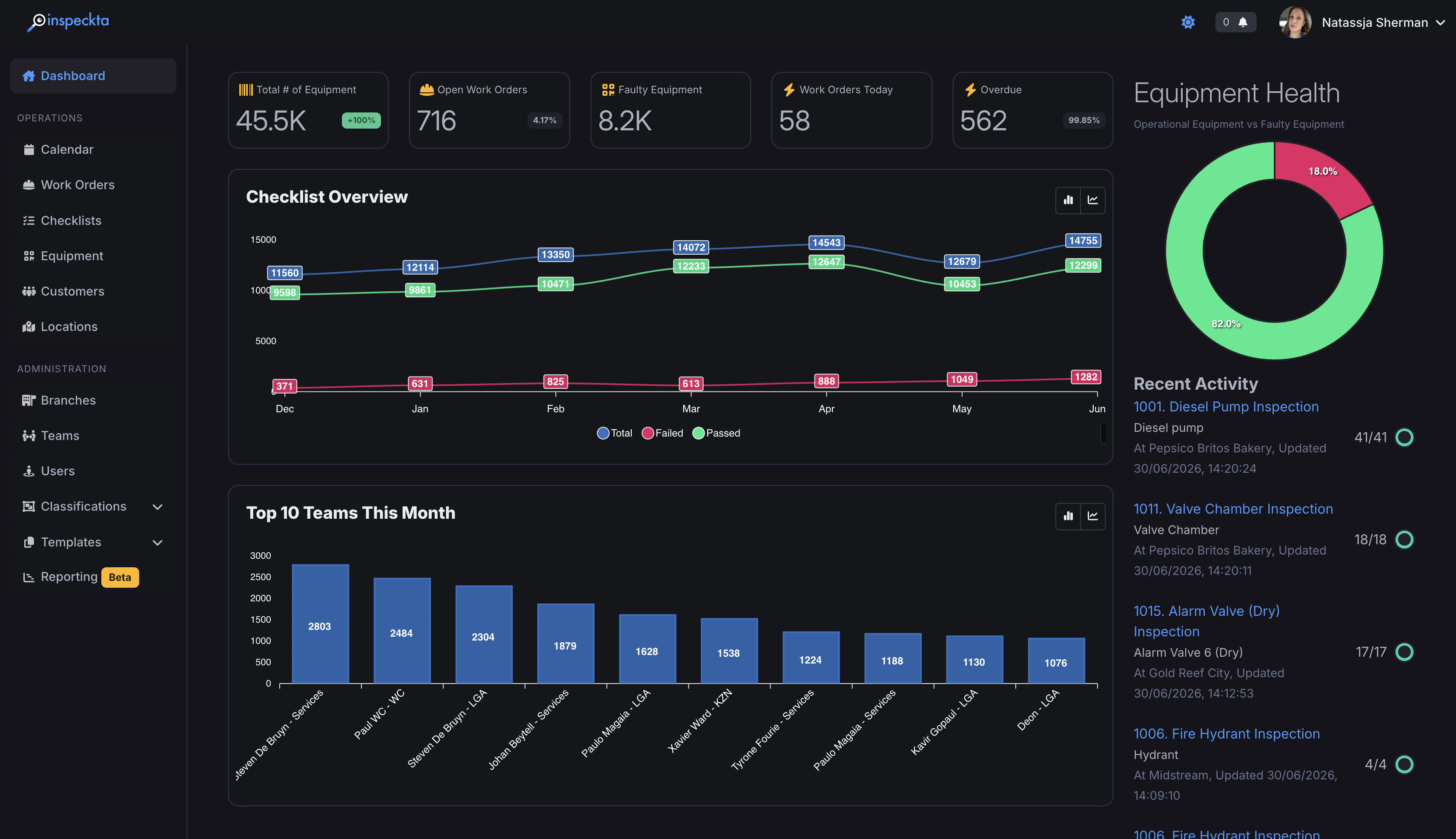This screenshot has width=1456, height=839.
Task: Switch Top 10 Teams to line chart
Action: pos(1092,516)
